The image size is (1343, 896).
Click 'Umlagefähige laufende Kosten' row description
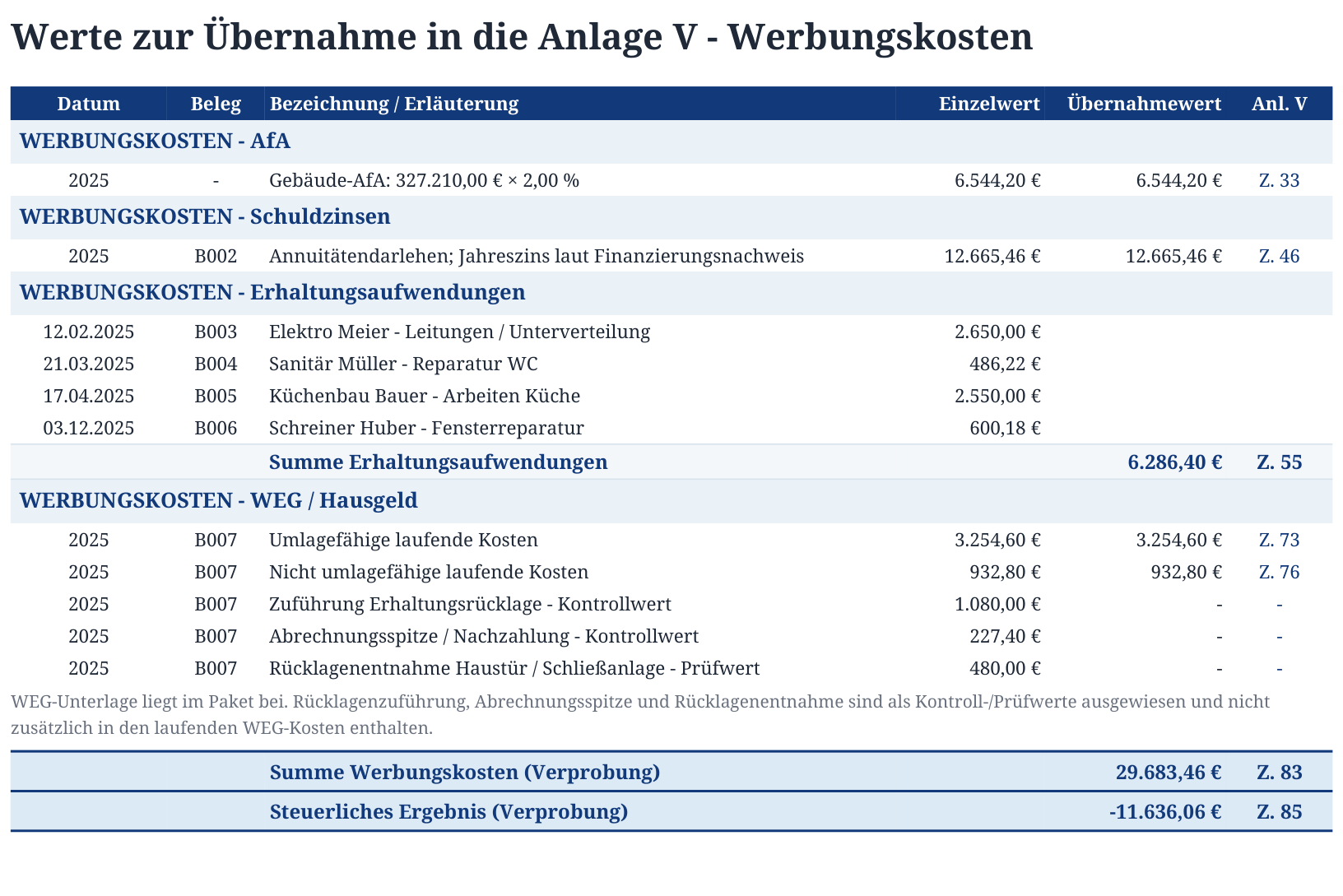tap(404, 540)
